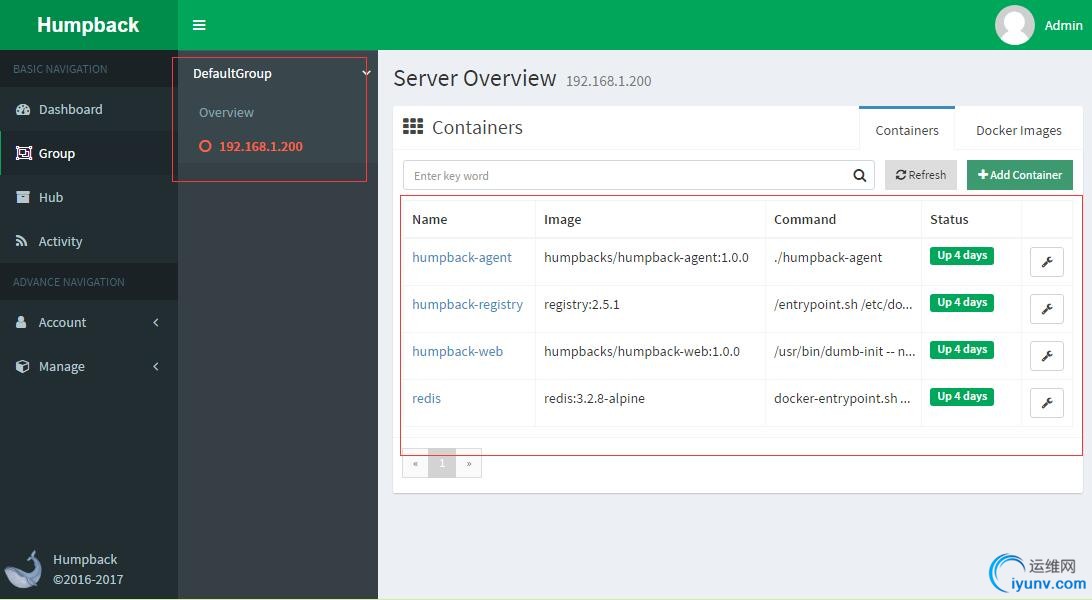Toggle the hamburger sidebar menu icon
1092x600 pixels.
pos(199,25)
